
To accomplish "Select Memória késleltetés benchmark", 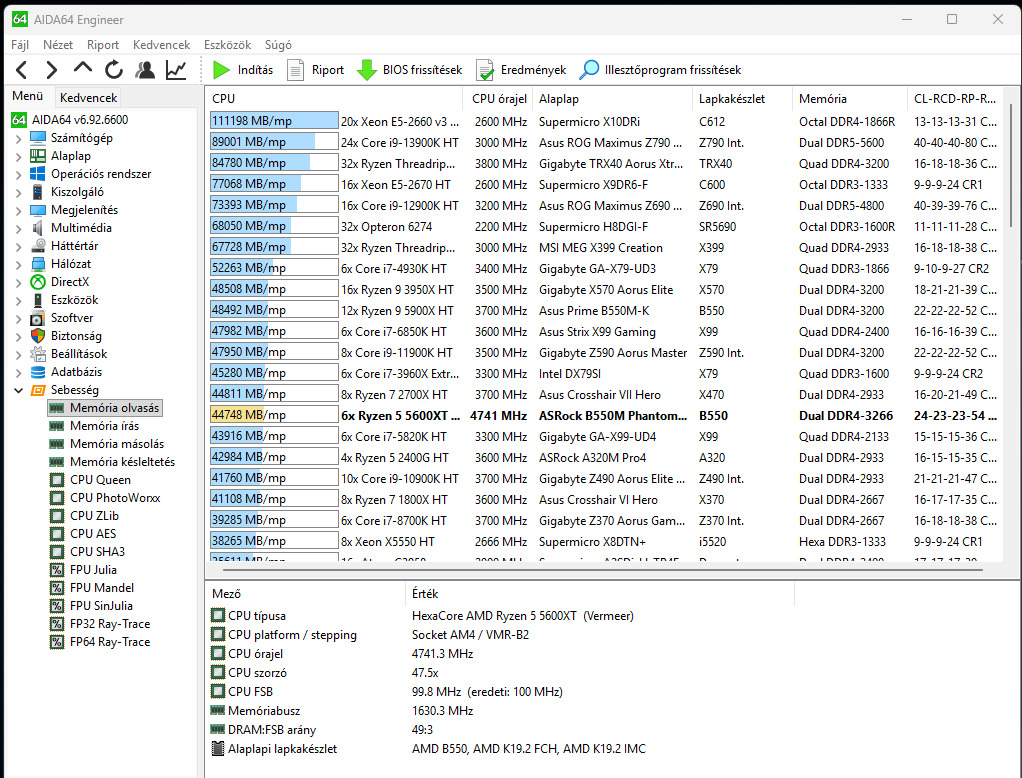I will click(112, 462).
